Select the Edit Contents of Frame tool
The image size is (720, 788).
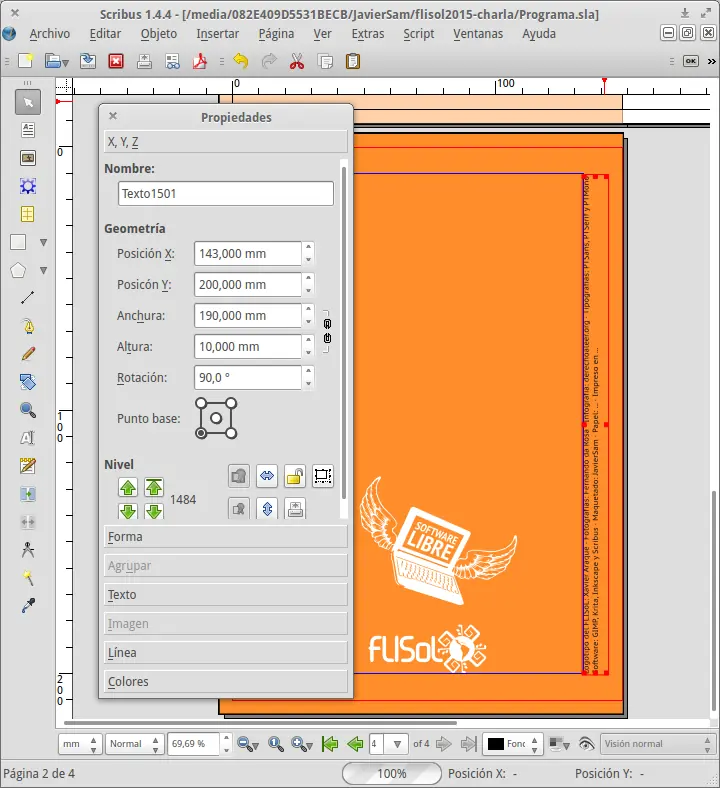pyautogui.click(x=28, y=438)
